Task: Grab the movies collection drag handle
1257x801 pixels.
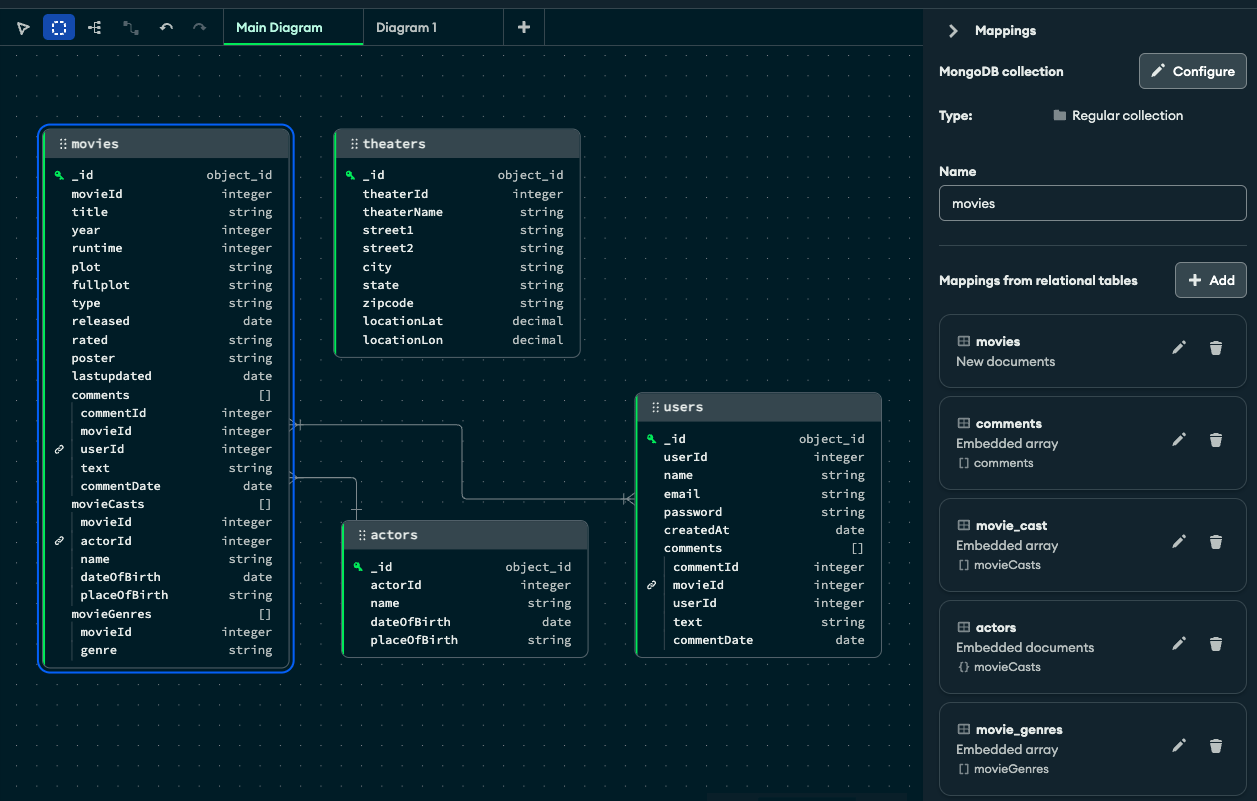Action: 63,144
